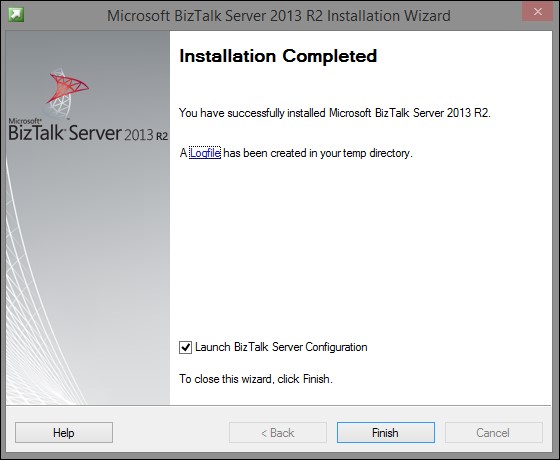Uncheck the Launch BizTalk Server Configuration checkbox

[x=185, y=347]
